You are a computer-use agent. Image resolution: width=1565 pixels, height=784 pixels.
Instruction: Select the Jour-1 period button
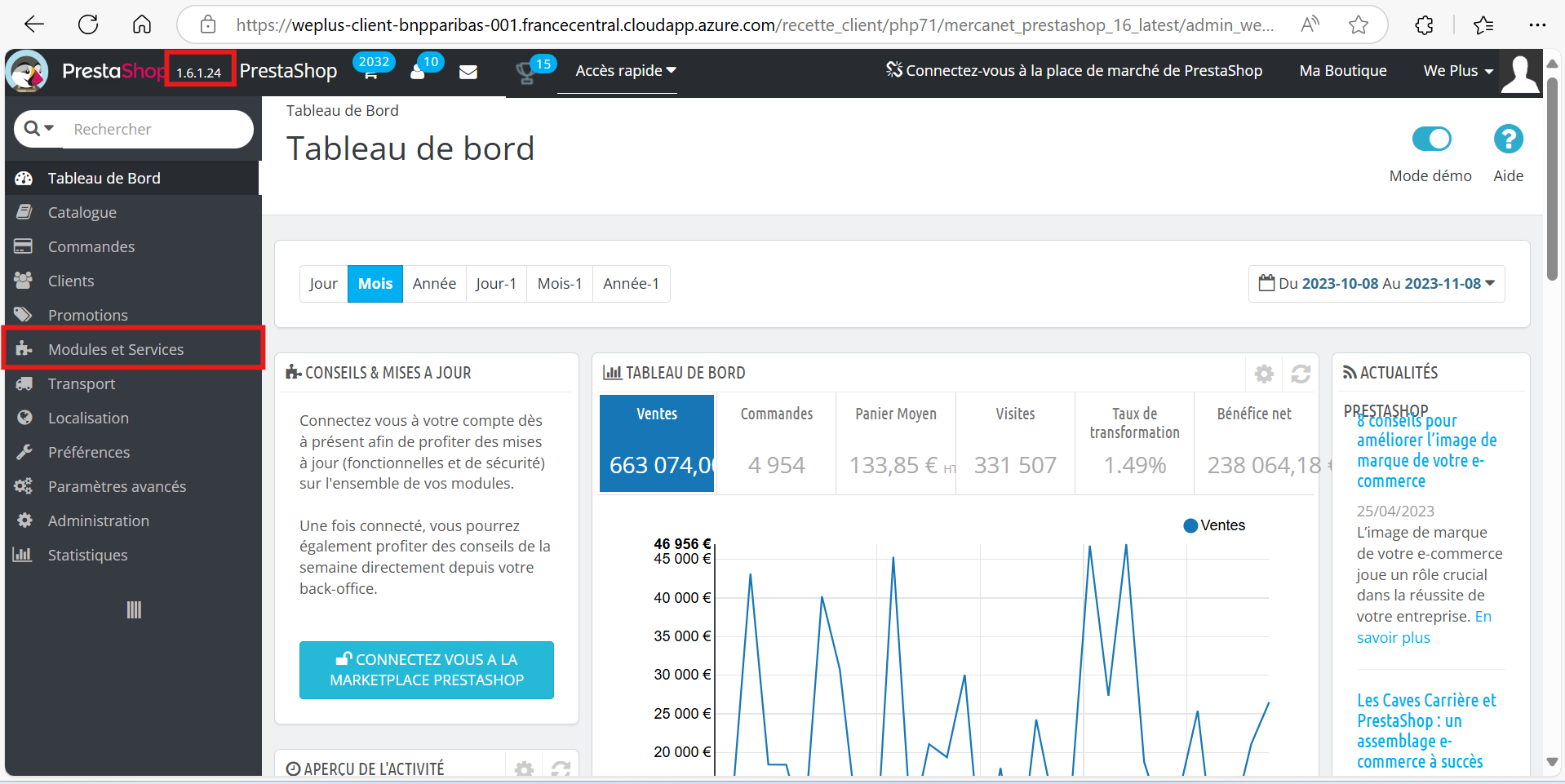click(496, 284)
